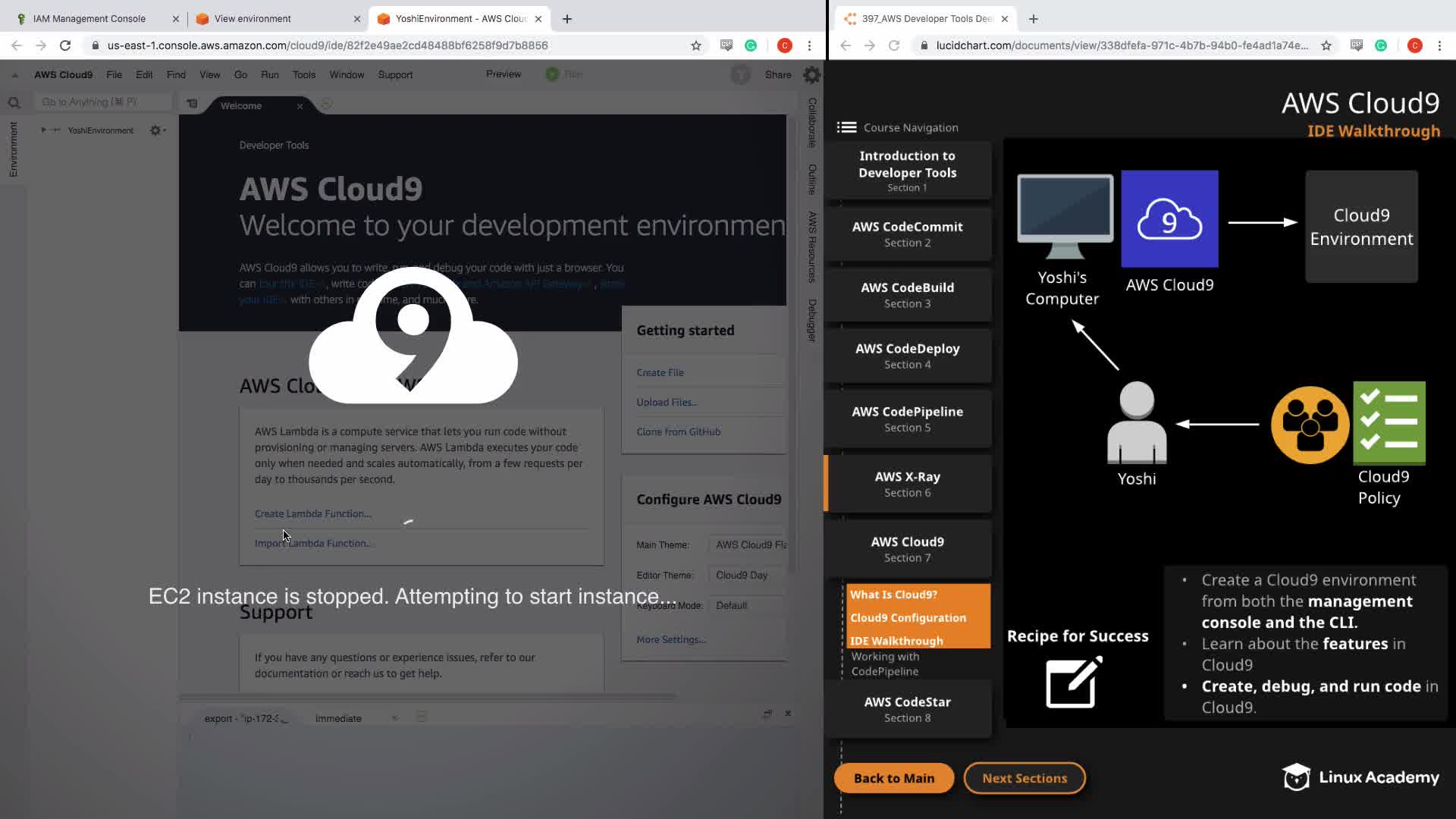
Task: Click the Go to Anything search field
Action: tap(102, 102)
